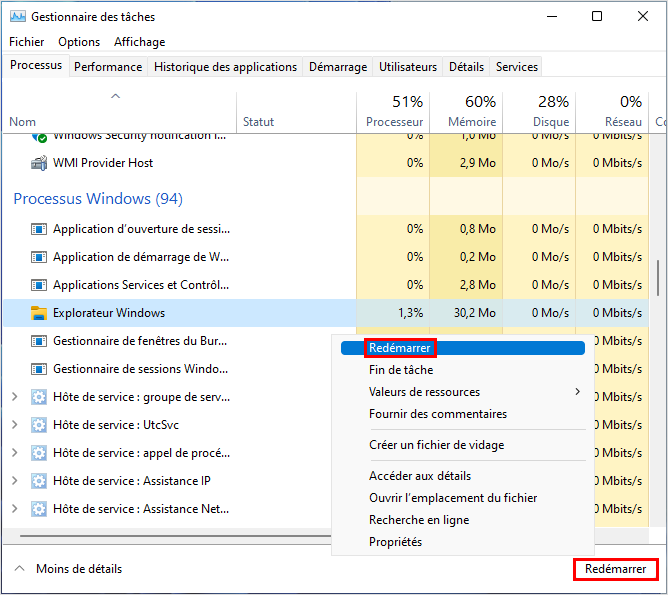Click gear icon of Hôte de service : appel de procé...
668x595 pixels.
[39, 453]
